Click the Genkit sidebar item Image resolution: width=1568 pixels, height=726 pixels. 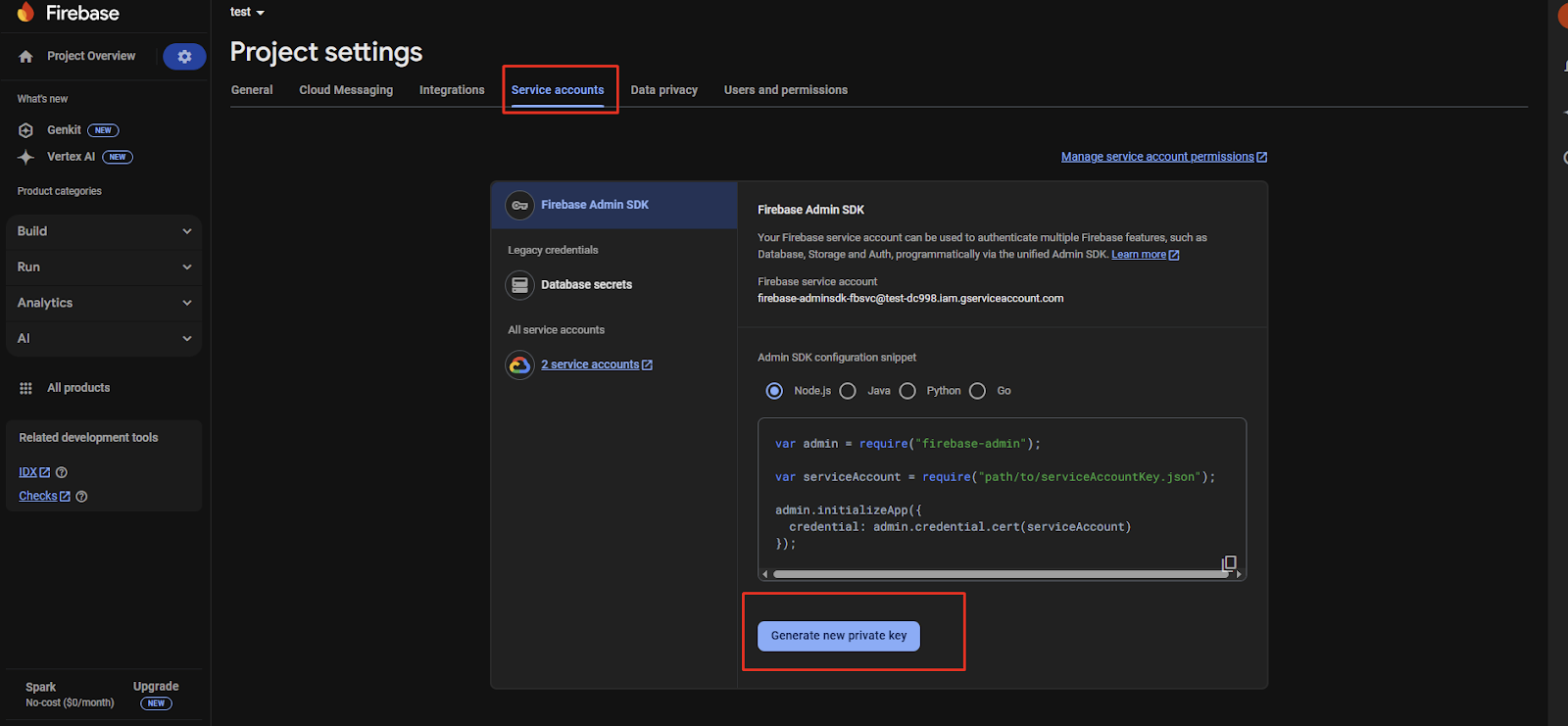pyautogui.click(x=64, y=130)
